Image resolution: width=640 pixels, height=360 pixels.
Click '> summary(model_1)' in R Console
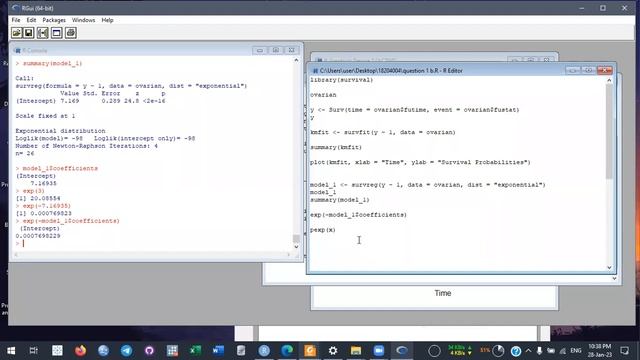49,63
